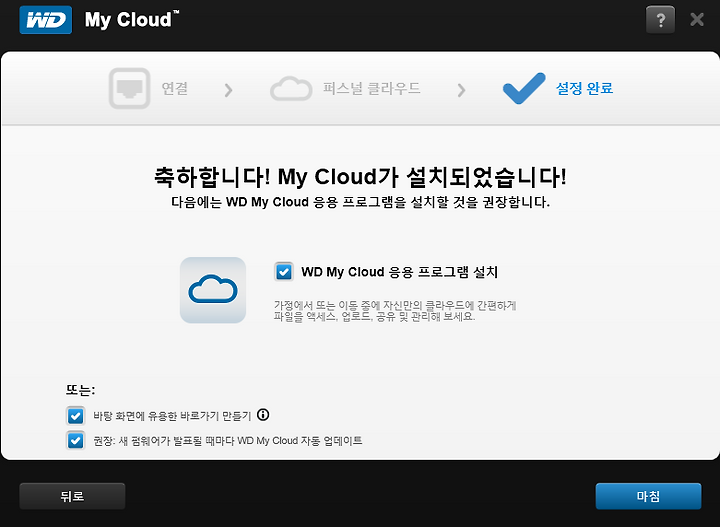
Task: Show info about desktop shortcuts option
Action: (263, 415)
